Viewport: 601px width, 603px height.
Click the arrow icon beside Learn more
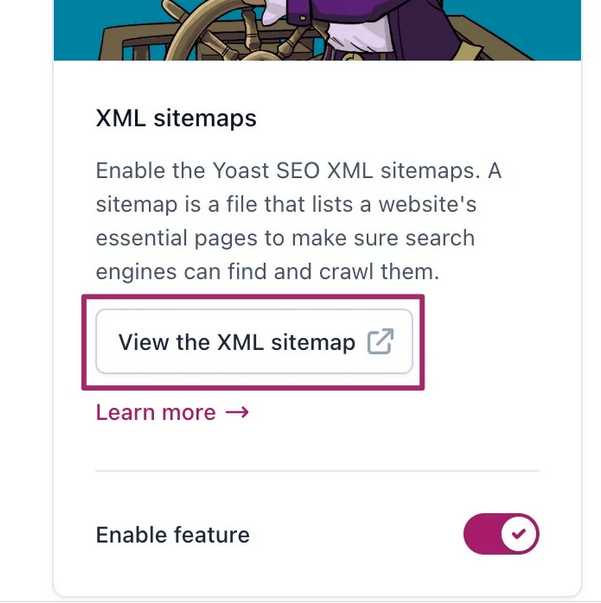tap(237, 412)
